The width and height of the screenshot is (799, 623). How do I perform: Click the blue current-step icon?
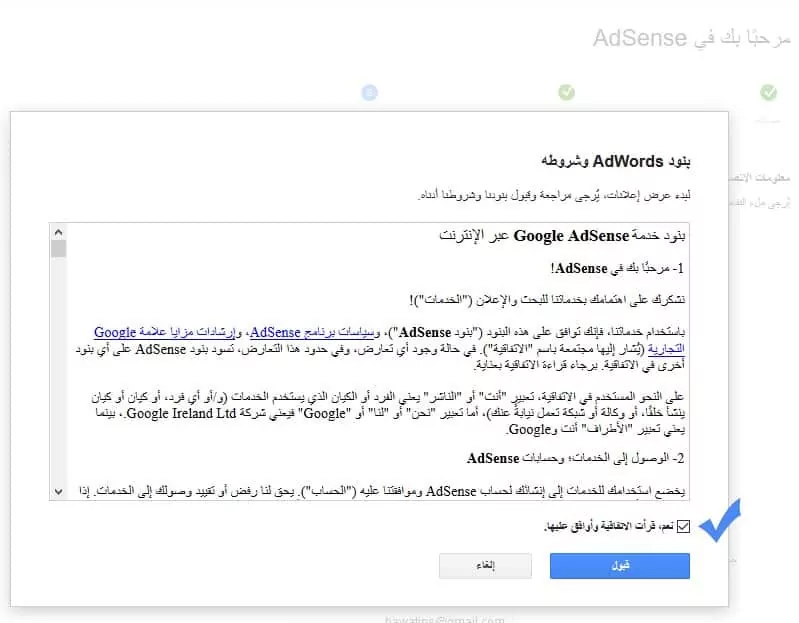coord(369,93)
